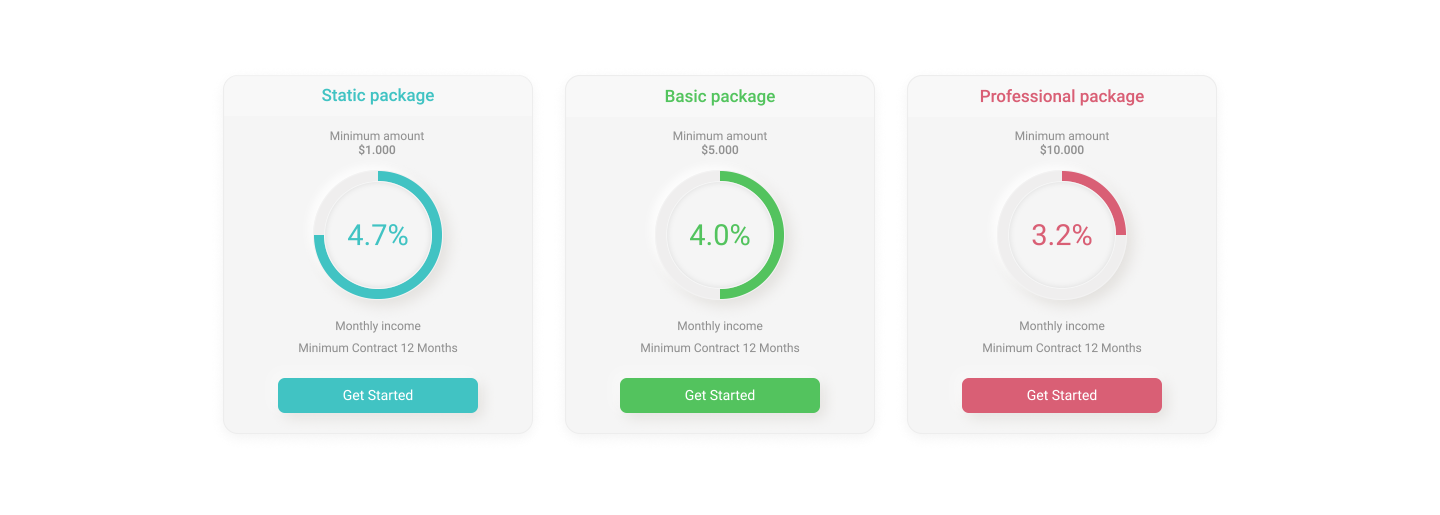
Task: Click Get Started under Static package
Action: coord(378,395)
